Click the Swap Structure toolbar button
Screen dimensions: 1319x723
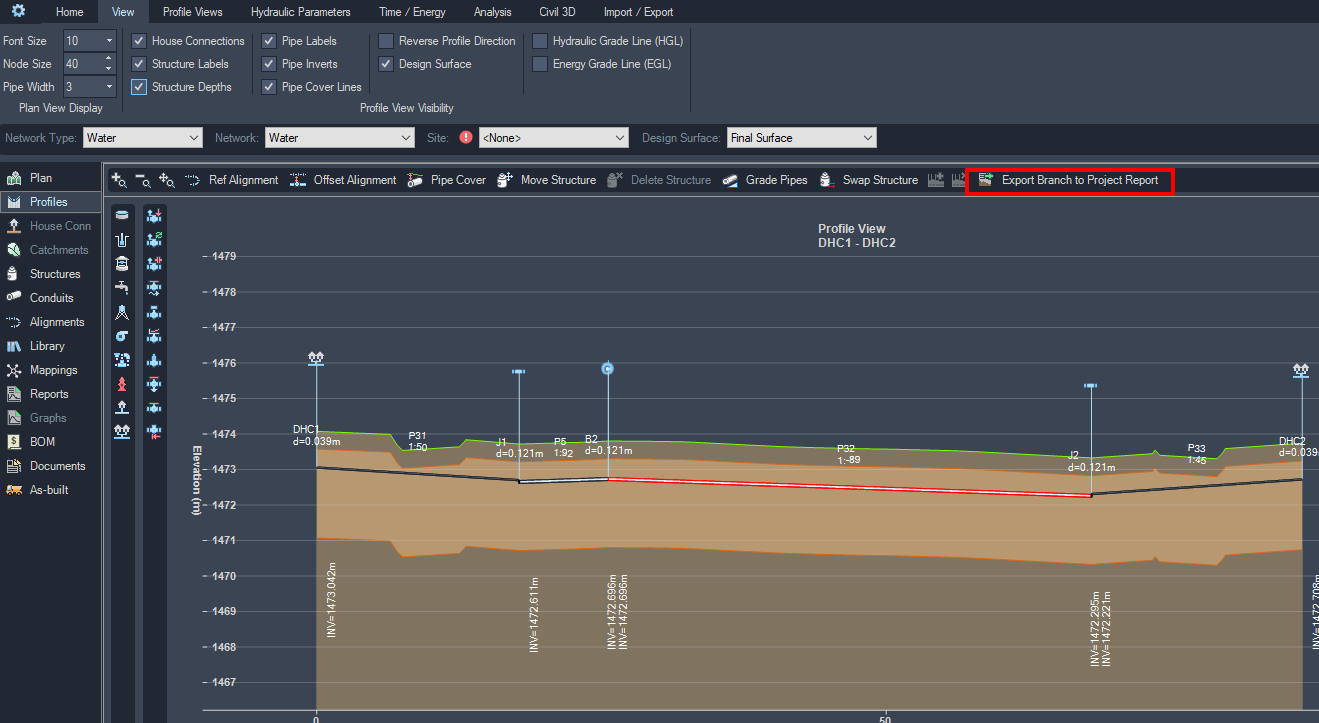point(868,180)
